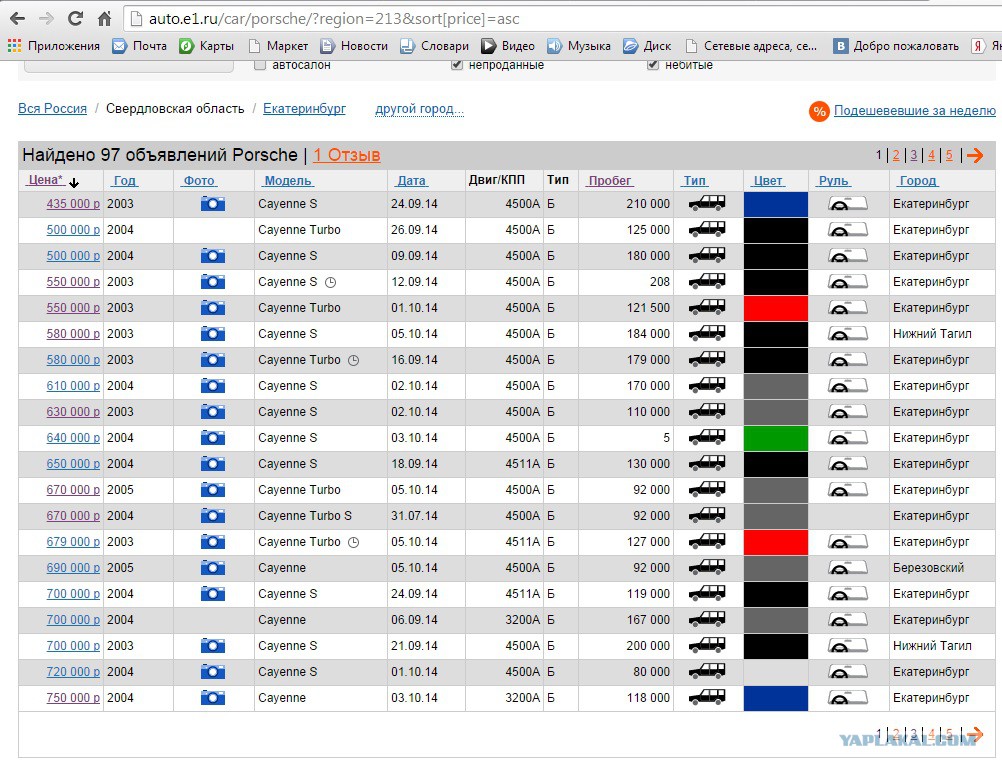Screen dimensions: 1002x770
Task: Go to page 4 in top pagination
Action: [x=932, y=155]
